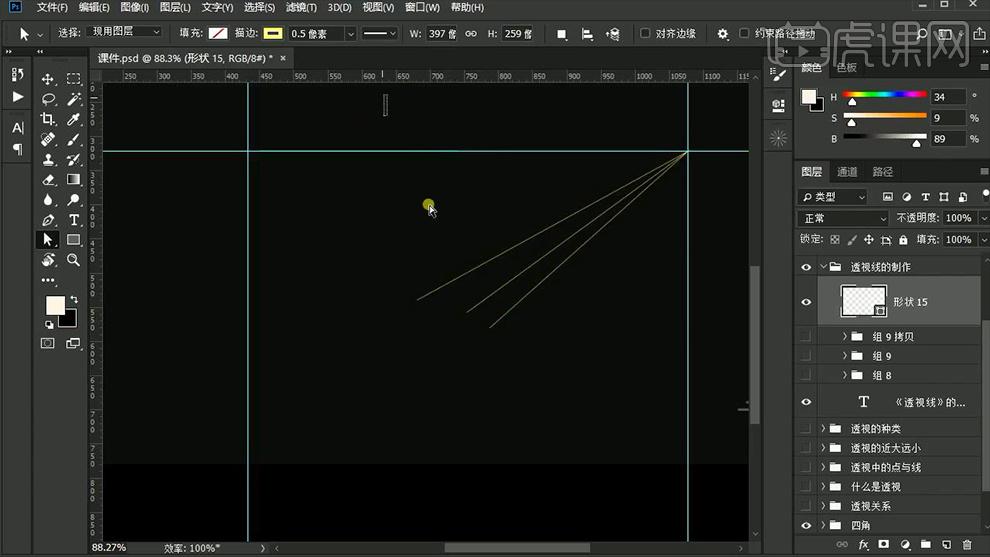
Task: Enable the 对齐边缘 checkbox
Action: click(645, 33)
